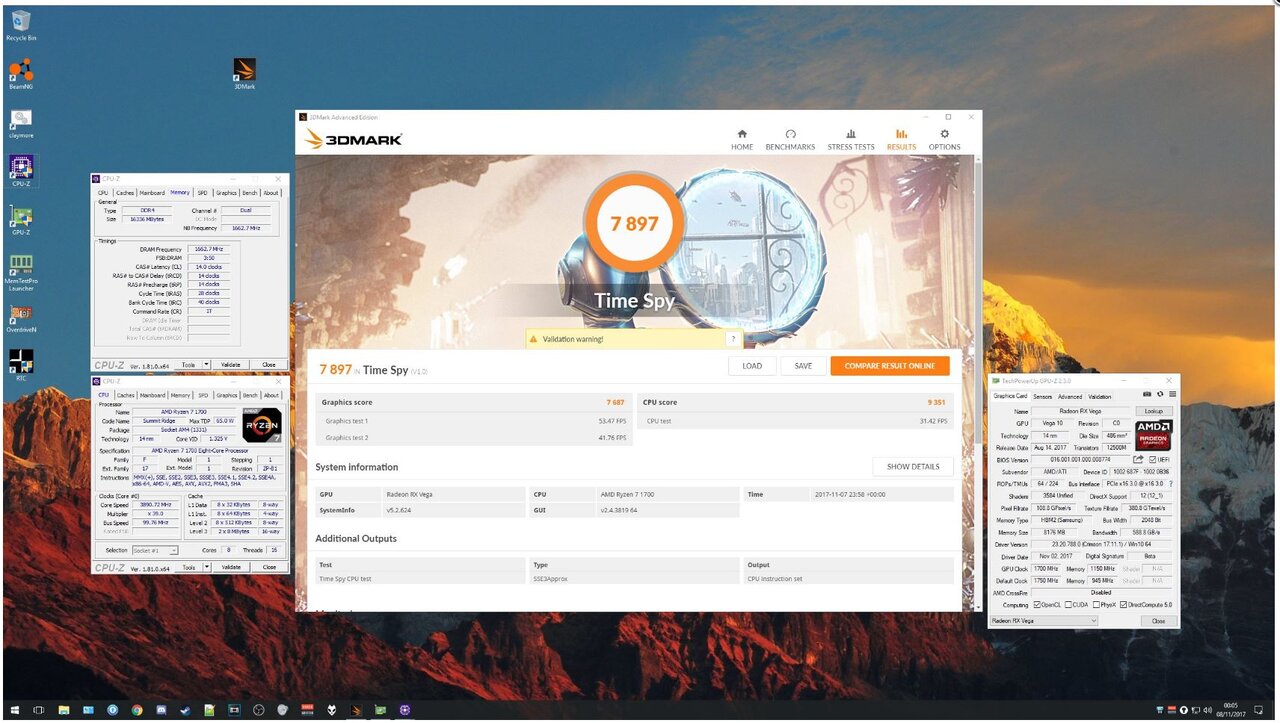This screenshot has height=723, width=1280.
Task: Switch to Caches tab in upper CPU-Z window
Action: pos(125,193)
